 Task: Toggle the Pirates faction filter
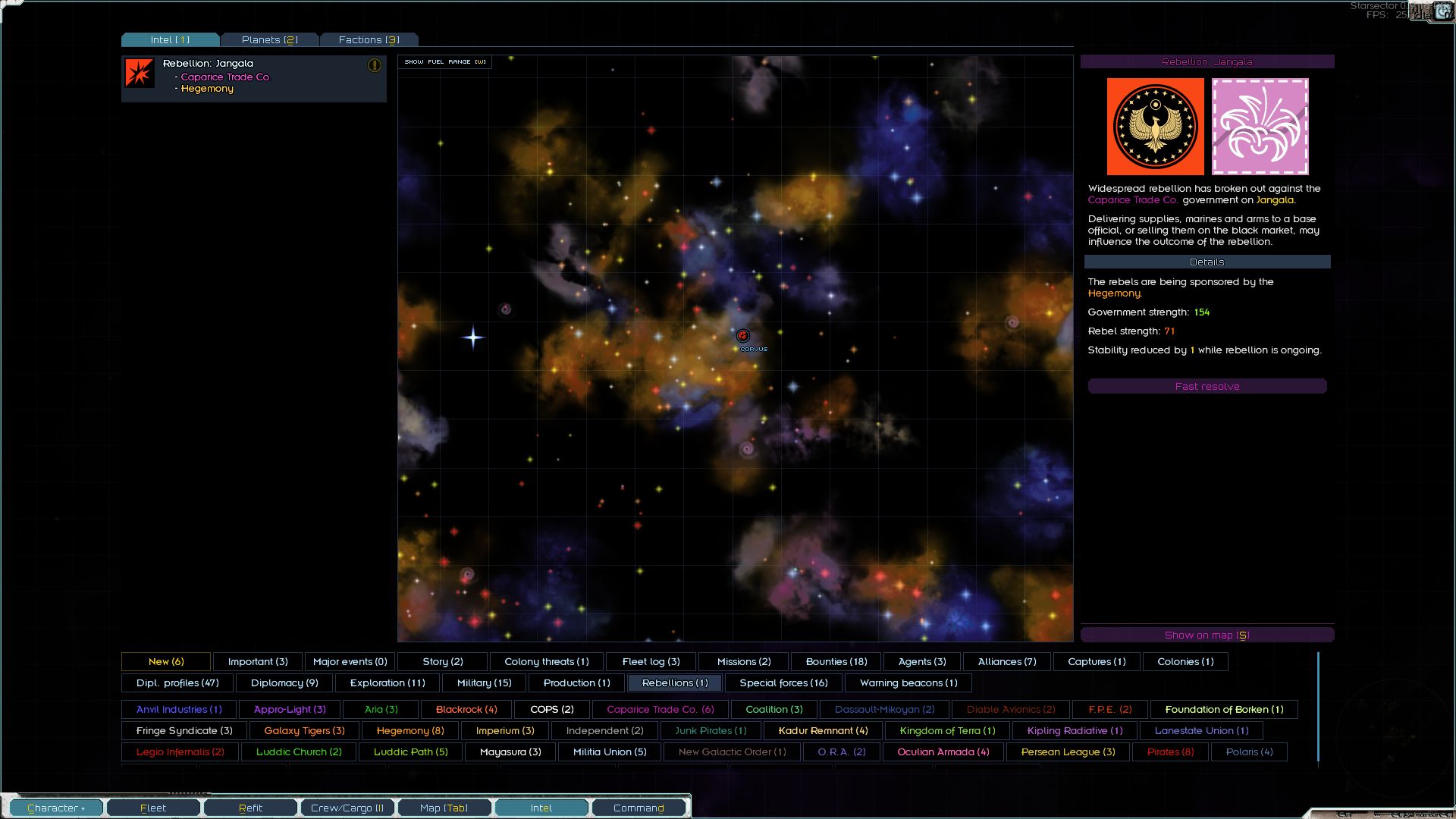[1169, 752]
